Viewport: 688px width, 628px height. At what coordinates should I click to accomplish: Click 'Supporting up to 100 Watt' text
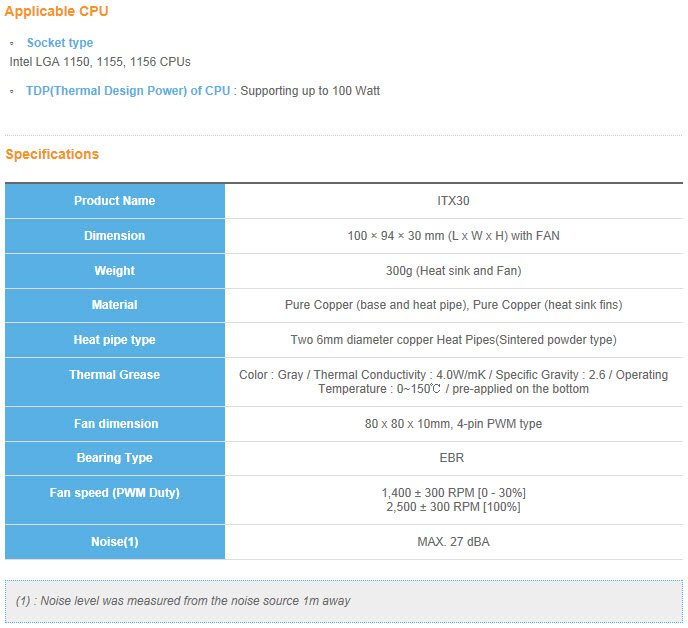pos(310,90)
